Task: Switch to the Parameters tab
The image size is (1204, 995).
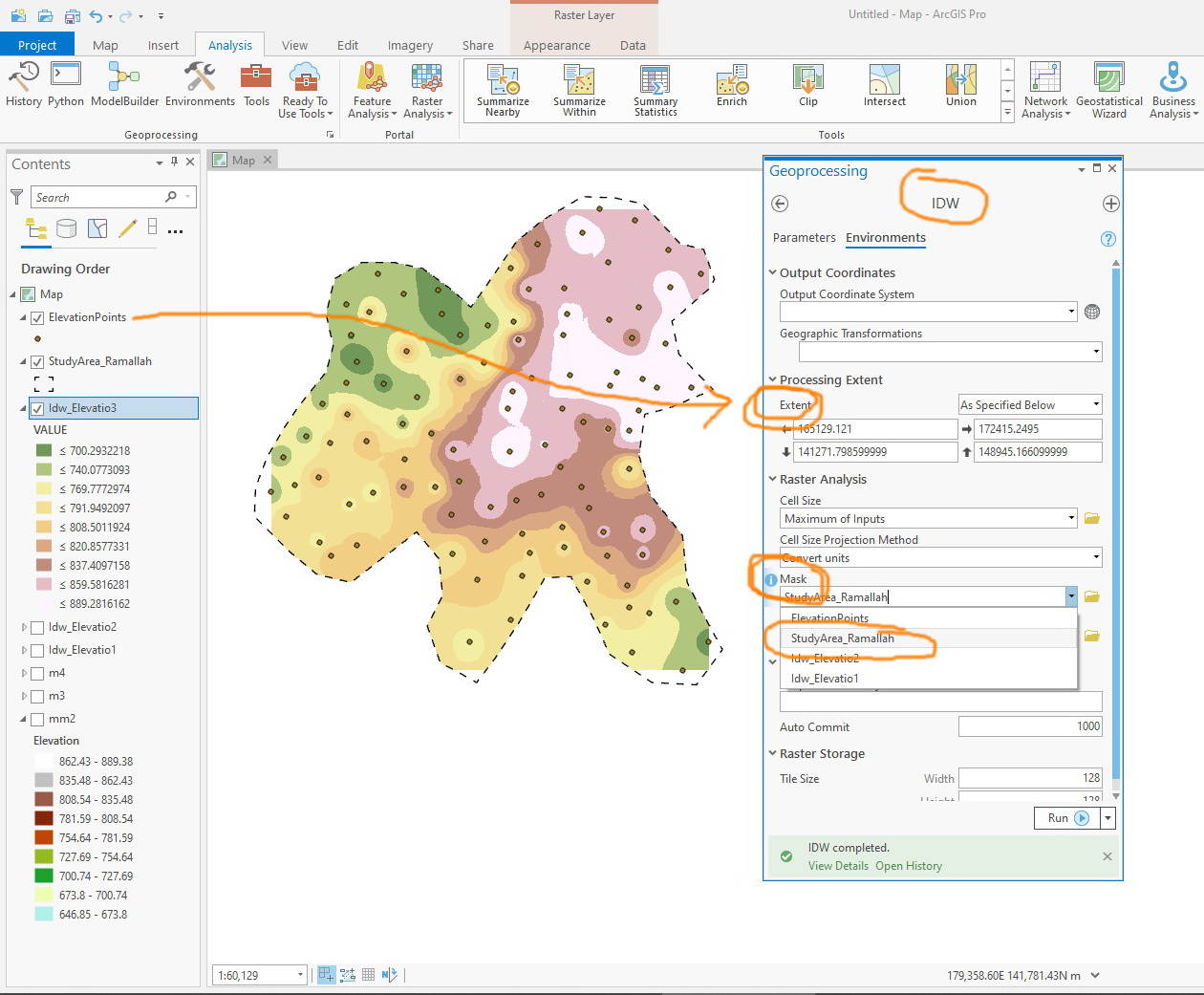Action: 804,238
